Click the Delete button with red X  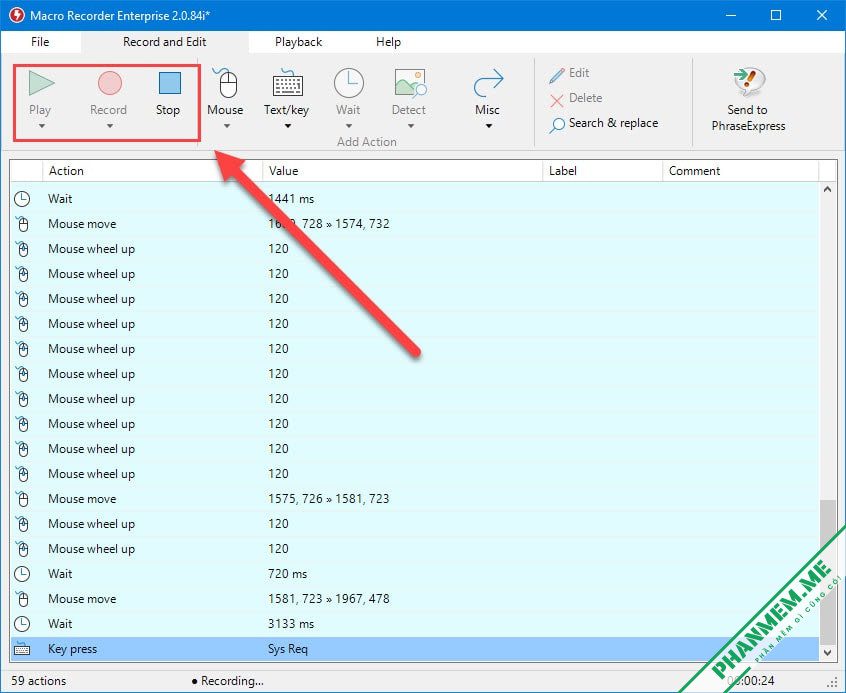tap(576, 98)
